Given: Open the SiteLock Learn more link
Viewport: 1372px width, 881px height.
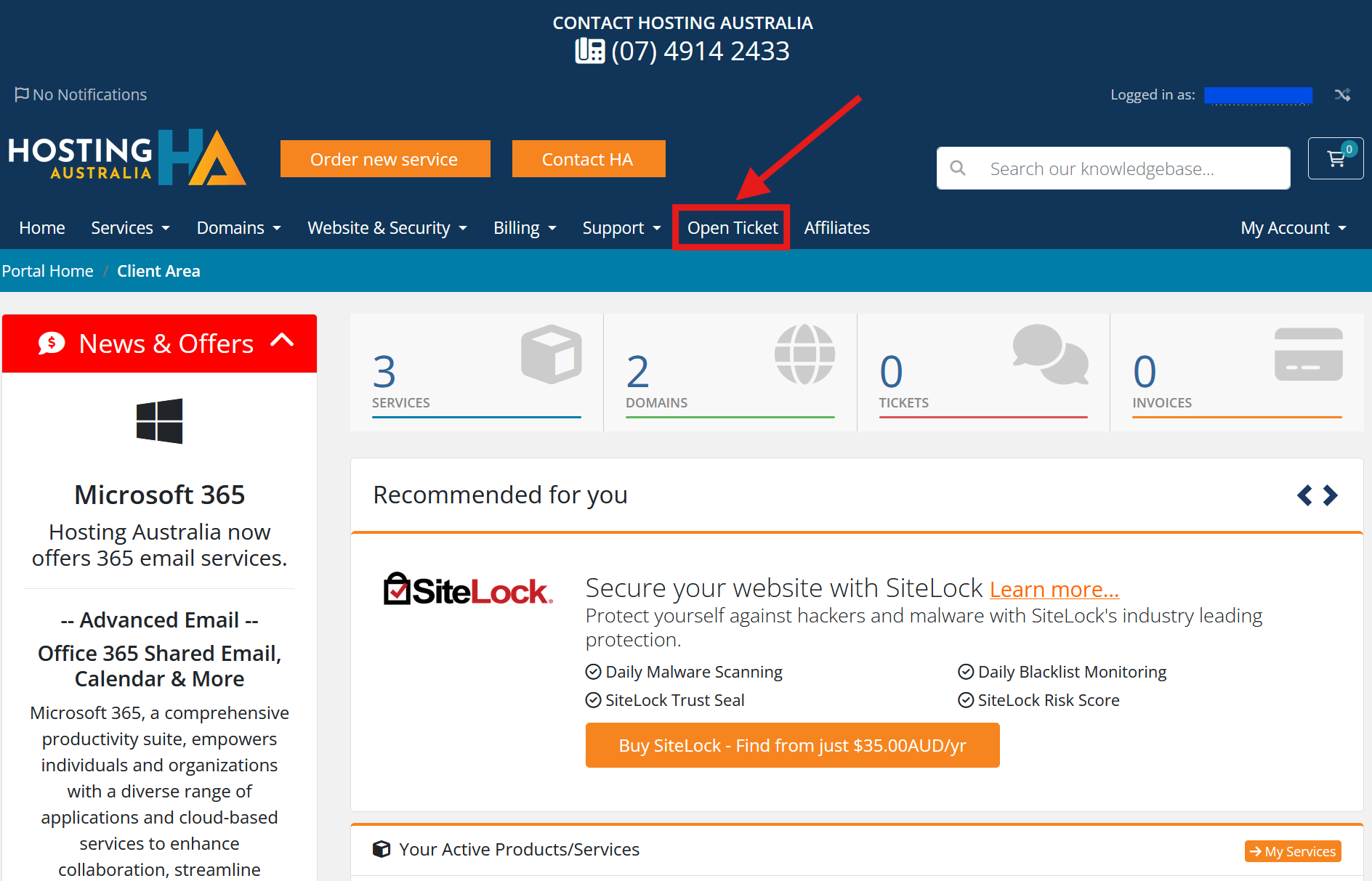Looking at the screenshot, I should point(1054,589).
